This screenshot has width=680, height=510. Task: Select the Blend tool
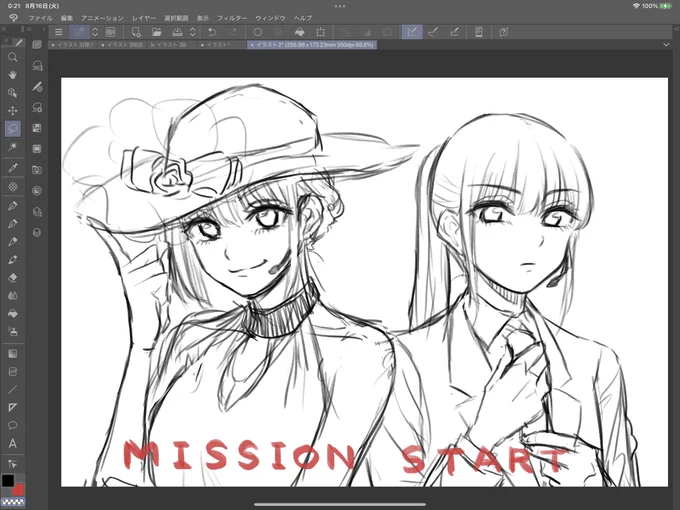point(13,296)
